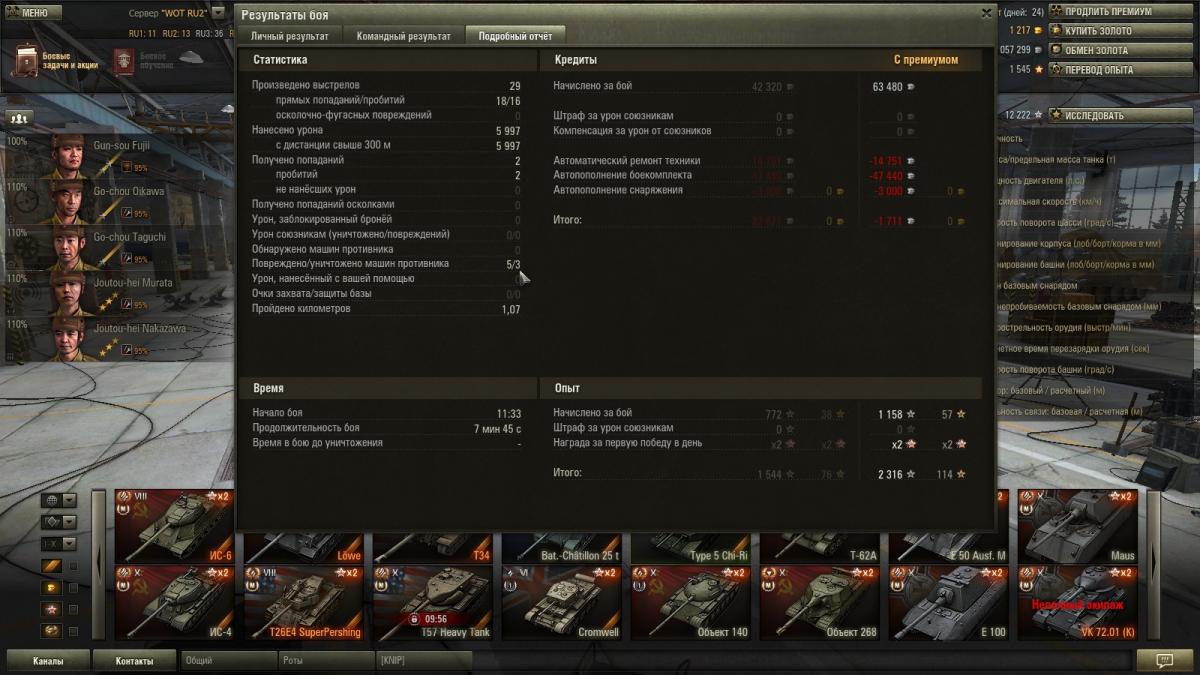Screen dimensions: 1200x675
Task: Click the bottom medal filter icon
Action: [x=51, y=631]
